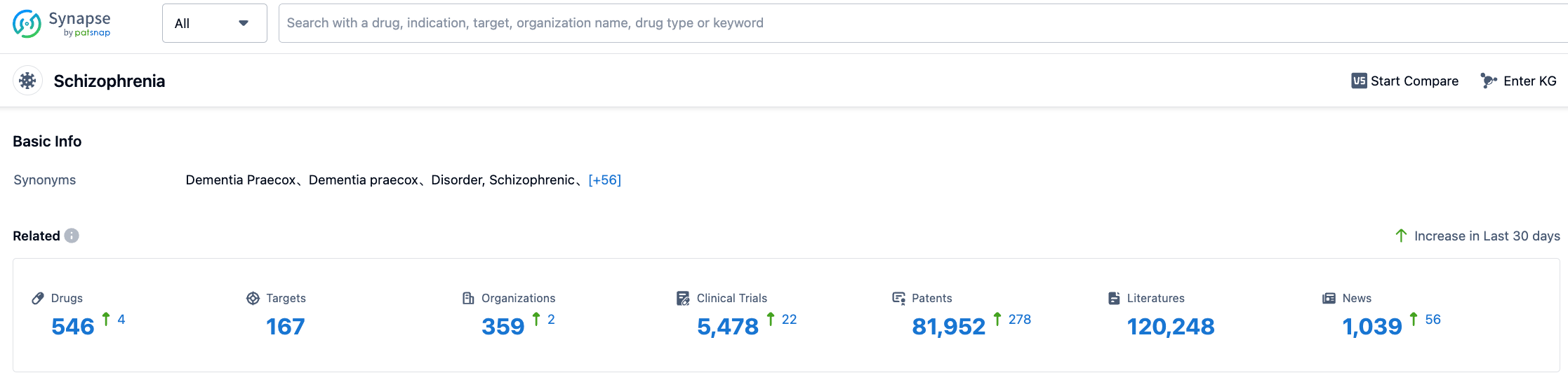Screen dimensions: 1568x380
Task: Click the search input field
Action: 912,23
